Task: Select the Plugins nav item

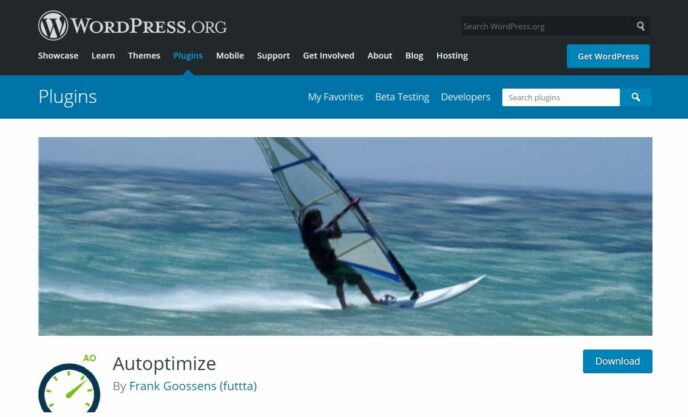Action: coord(188,56)
